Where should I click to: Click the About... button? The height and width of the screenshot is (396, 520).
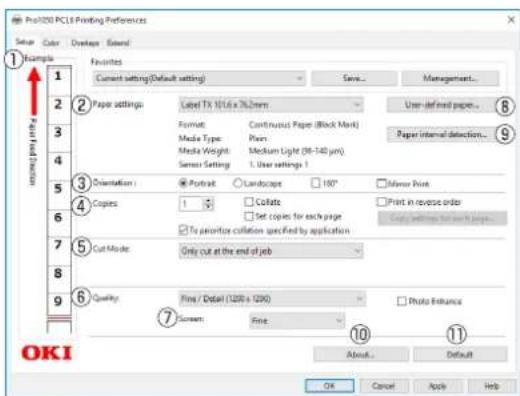coord(361,354)
